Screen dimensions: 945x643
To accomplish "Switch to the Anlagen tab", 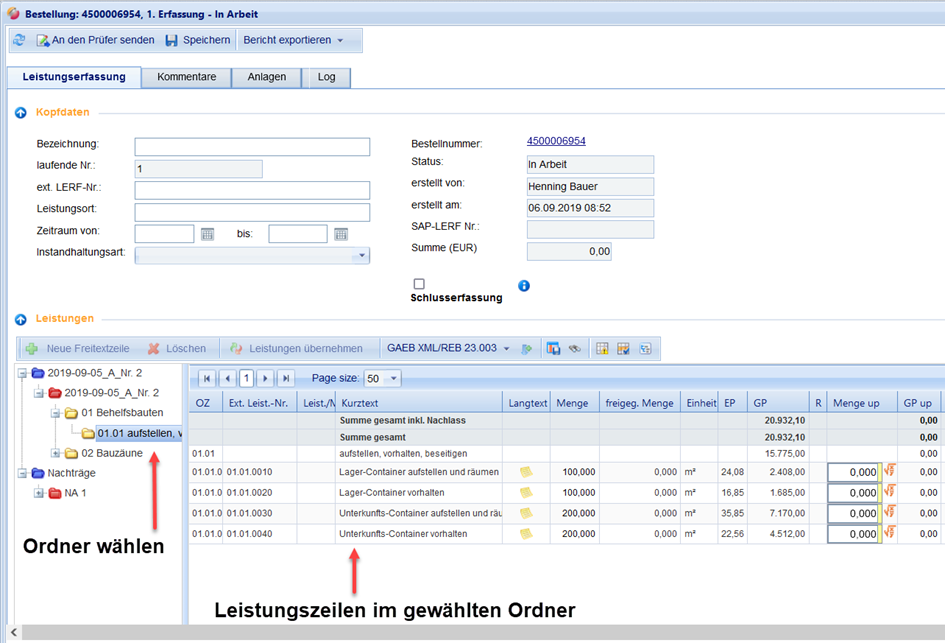I will [267, 77].
